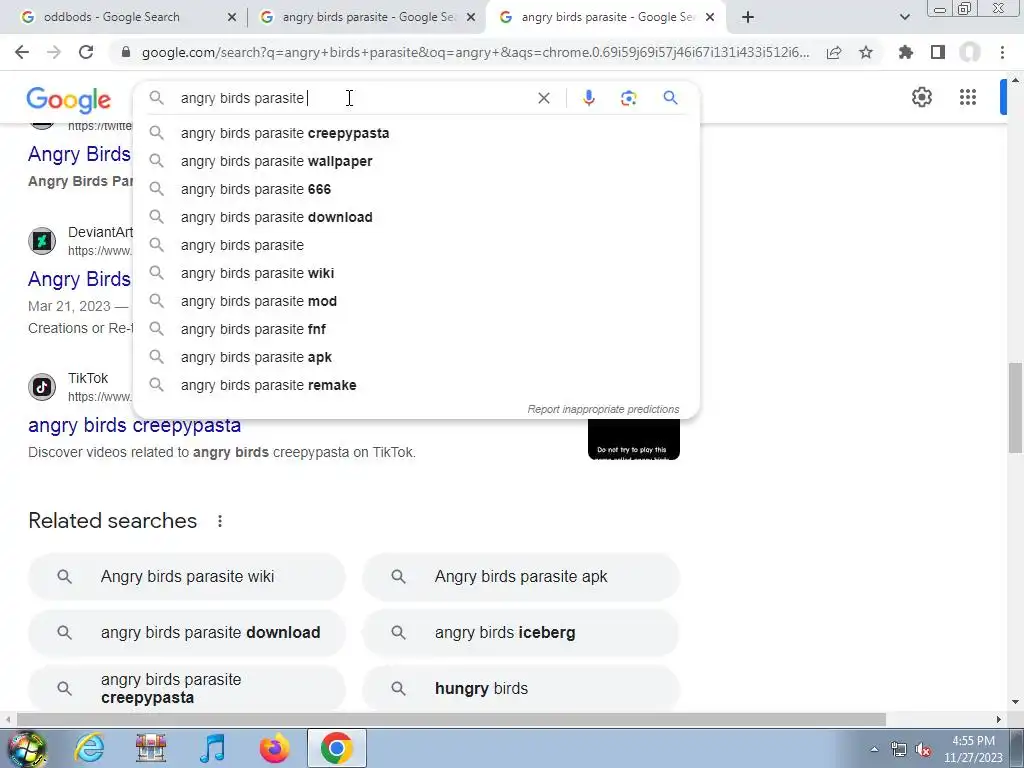The image size is (1024, 768).
Task: Clear the search box with the X icon
Action: tap(543, 98)
